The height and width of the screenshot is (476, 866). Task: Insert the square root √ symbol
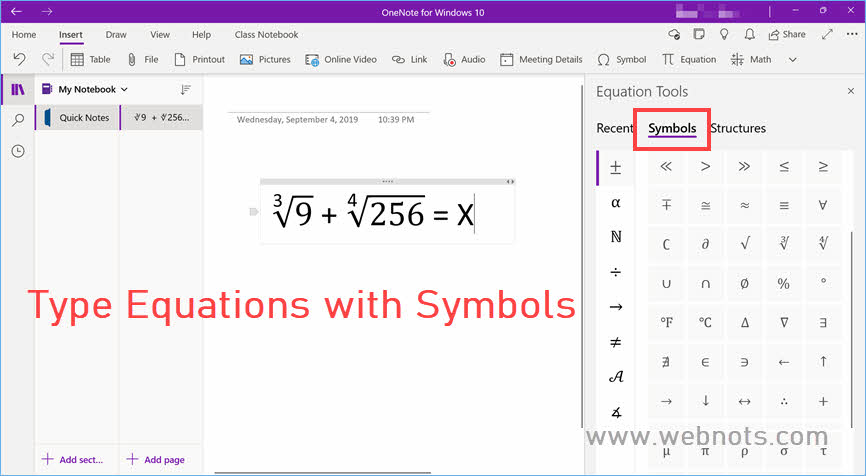(744, 245)
